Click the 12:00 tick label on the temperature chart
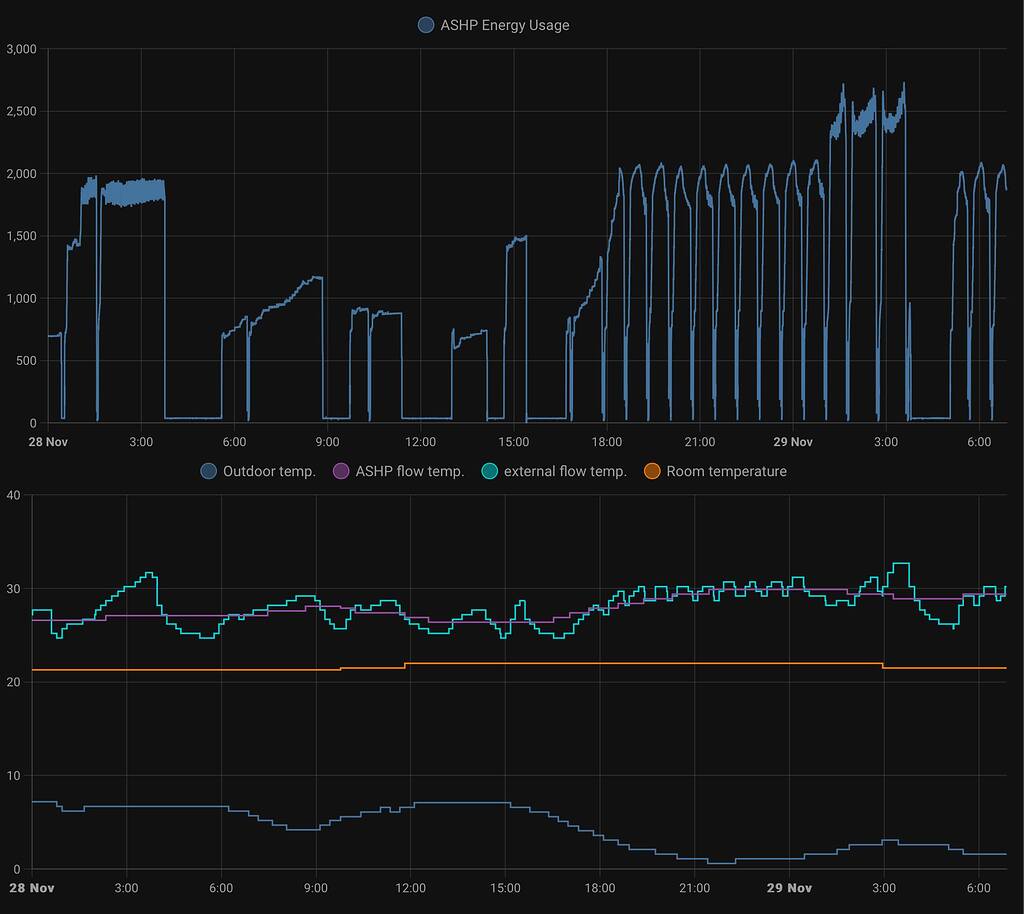The image size is (1024, 914). (x=411, y=887)
